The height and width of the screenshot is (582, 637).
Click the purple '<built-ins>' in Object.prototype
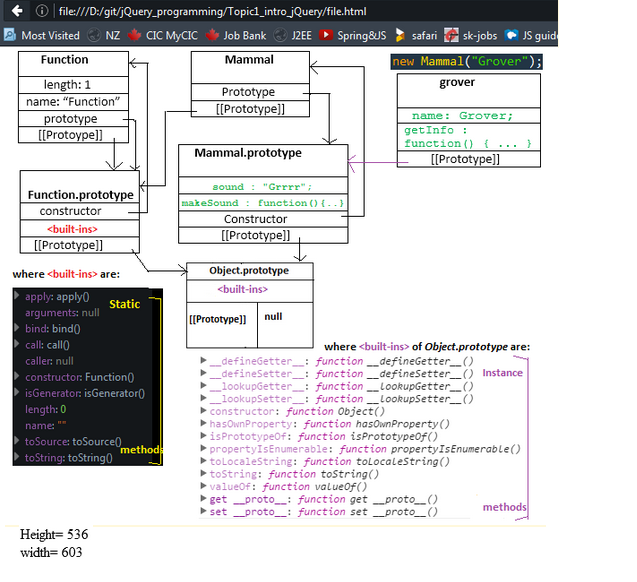(243, 289)
